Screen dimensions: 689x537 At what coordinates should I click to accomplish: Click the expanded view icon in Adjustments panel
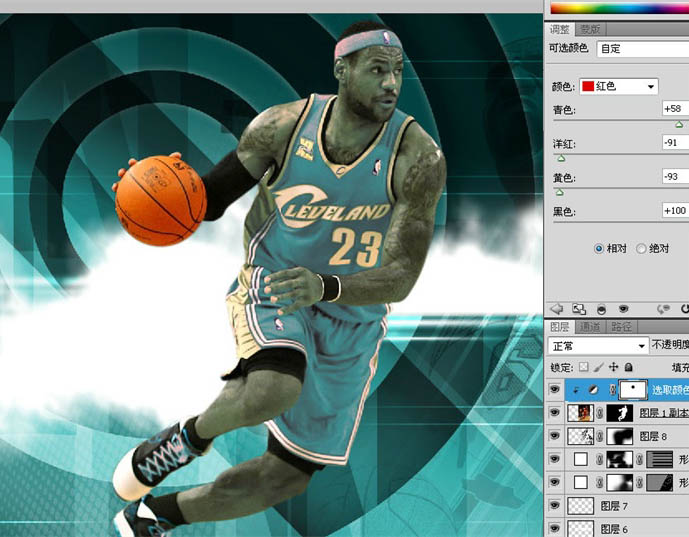pyautogui.click(x=579, y=309)
